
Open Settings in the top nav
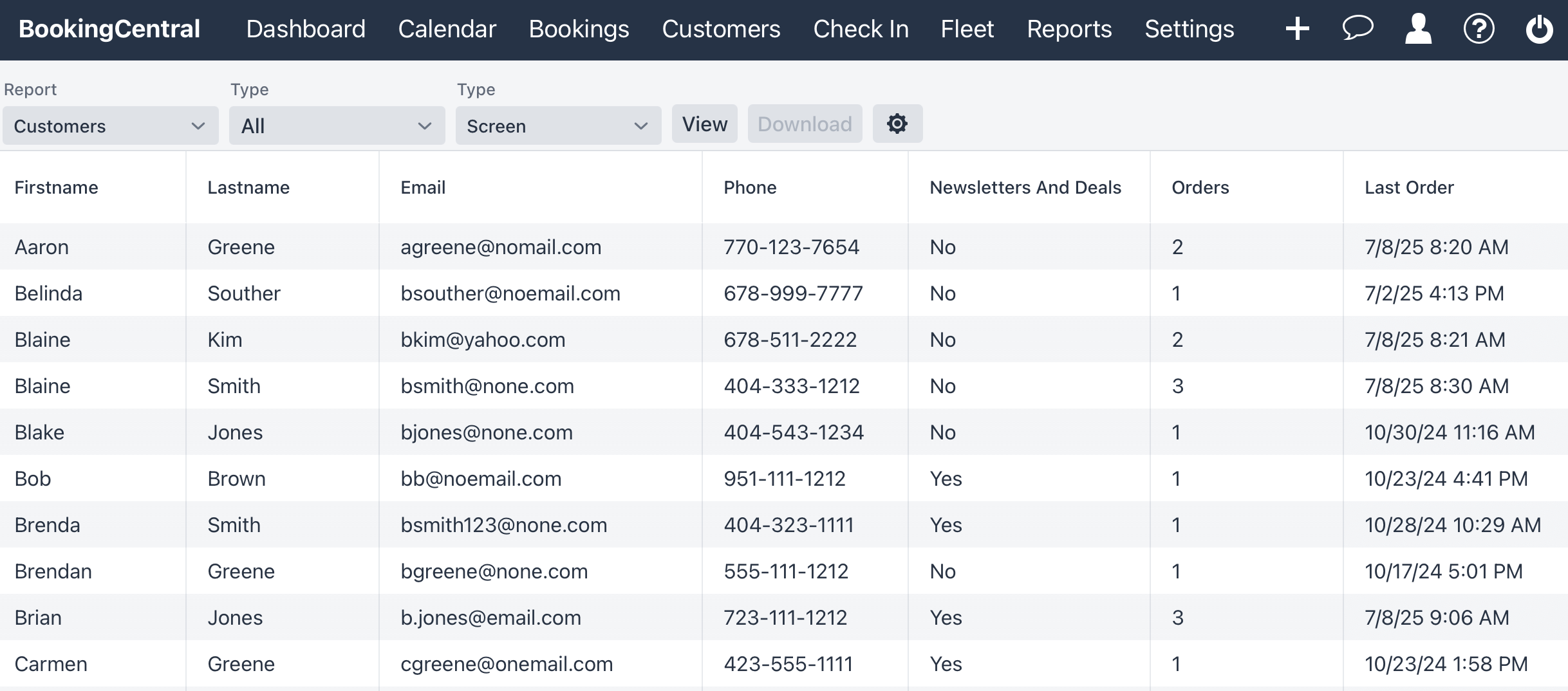[x=1189, y=29]
